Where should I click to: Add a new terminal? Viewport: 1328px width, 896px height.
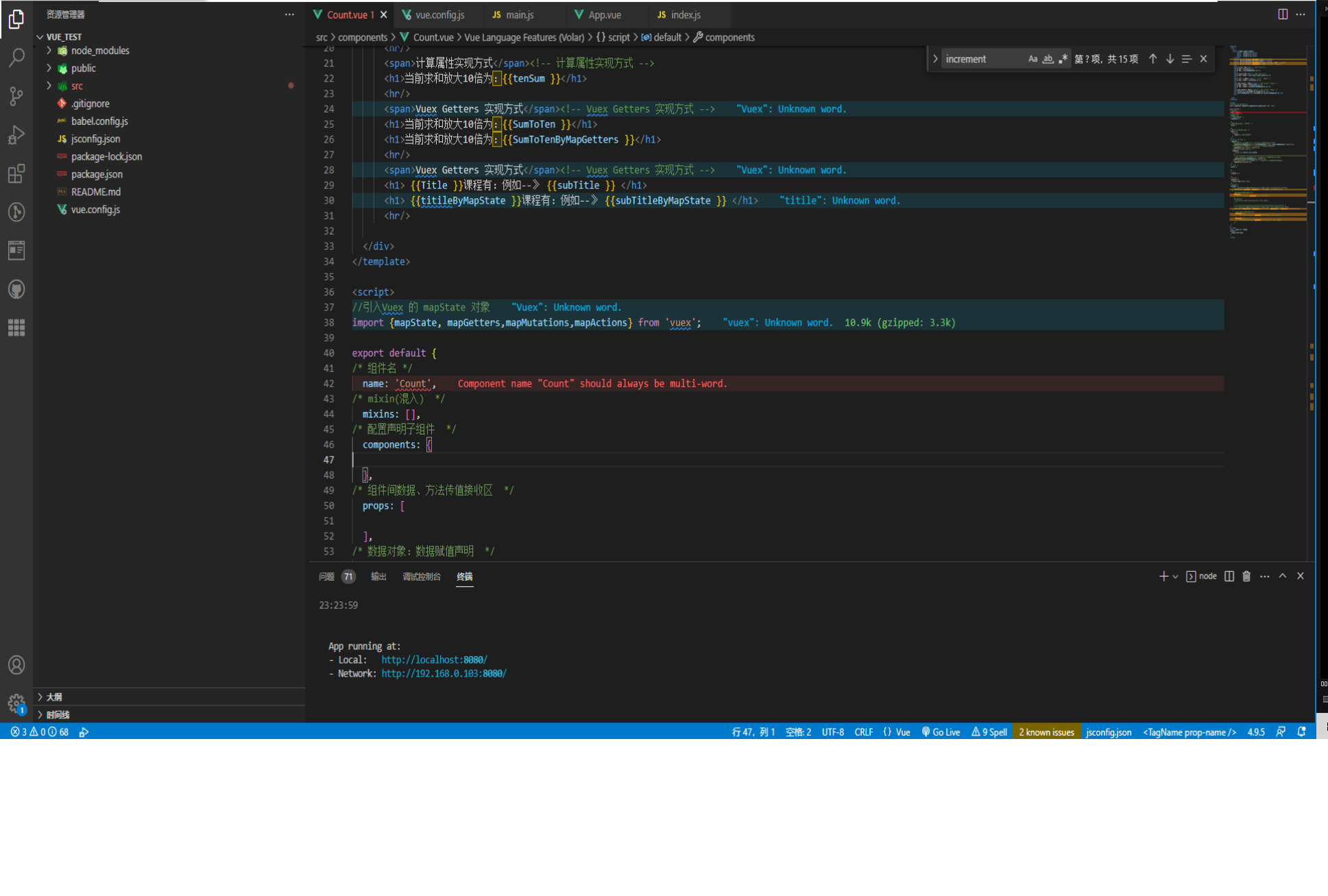pyautogui.click(x=1163, y=577)
